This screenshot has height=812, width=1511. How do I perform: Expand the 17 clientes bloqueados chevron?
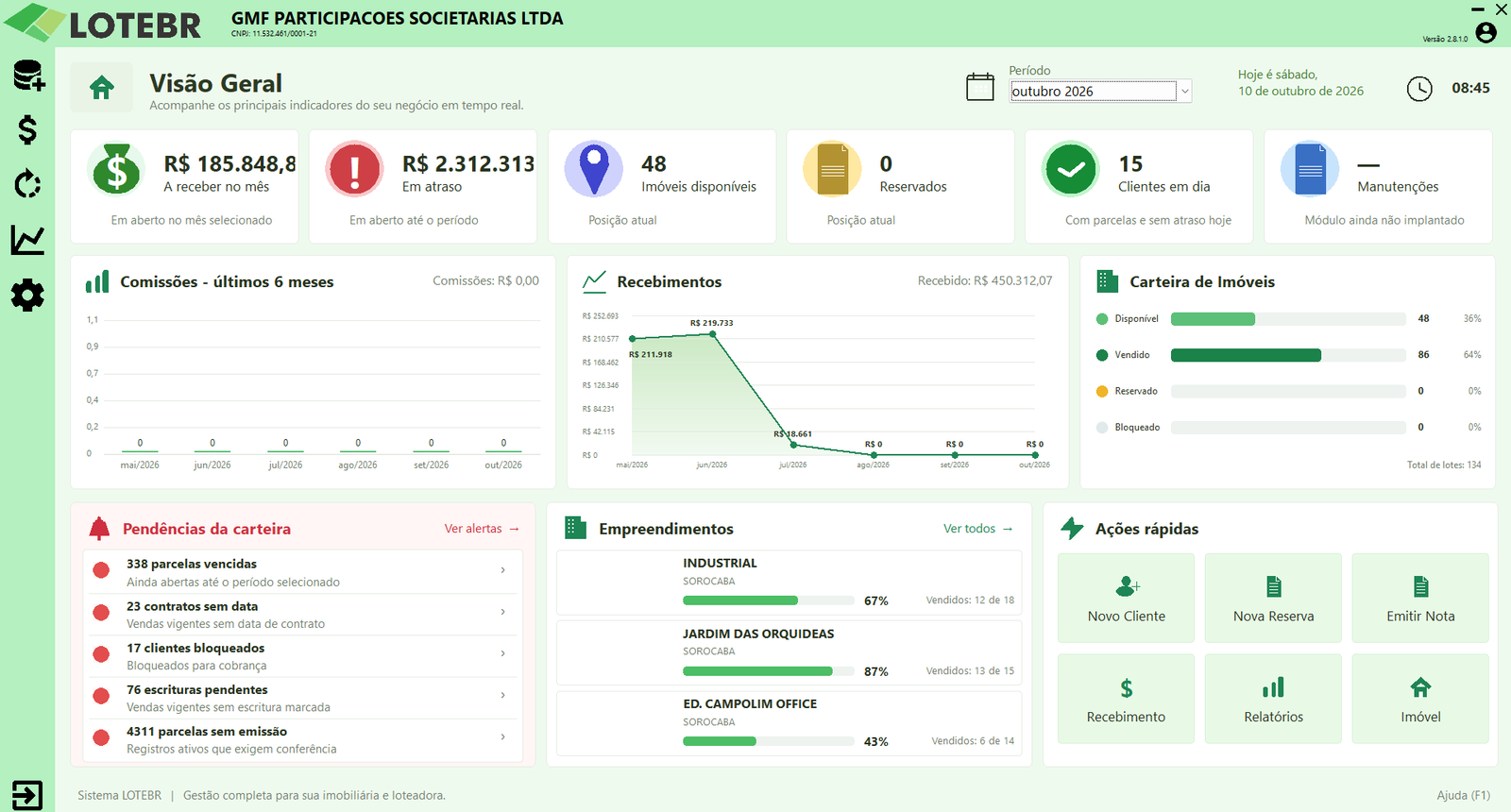[x=502, y=653]
